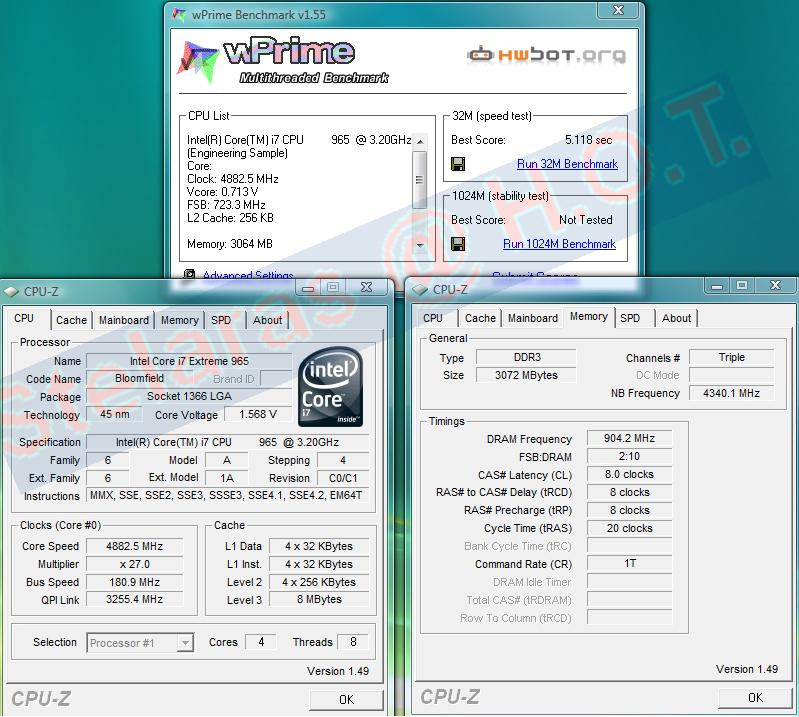
Task: Click the left CPU-Z title bar icon
Action: click(x=11, y=292)
